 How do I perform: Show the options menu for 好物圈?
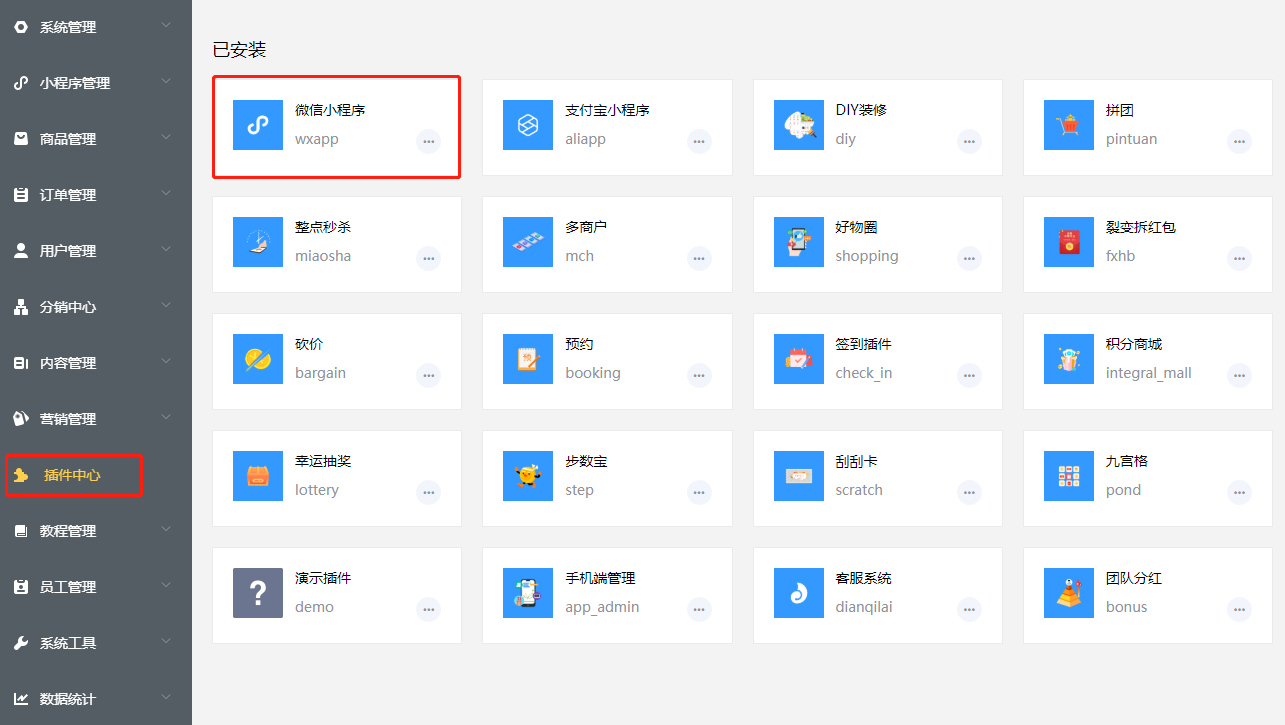tap(970, 259)
